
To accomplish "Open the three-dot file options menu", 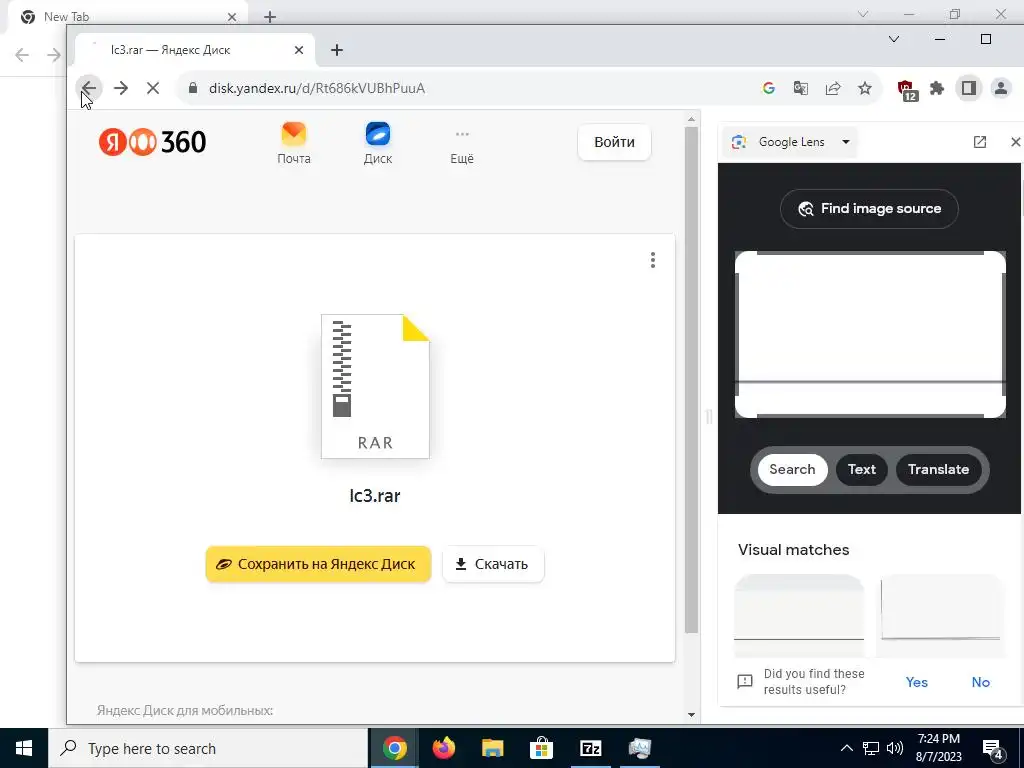I will click(x=652, y=260).
